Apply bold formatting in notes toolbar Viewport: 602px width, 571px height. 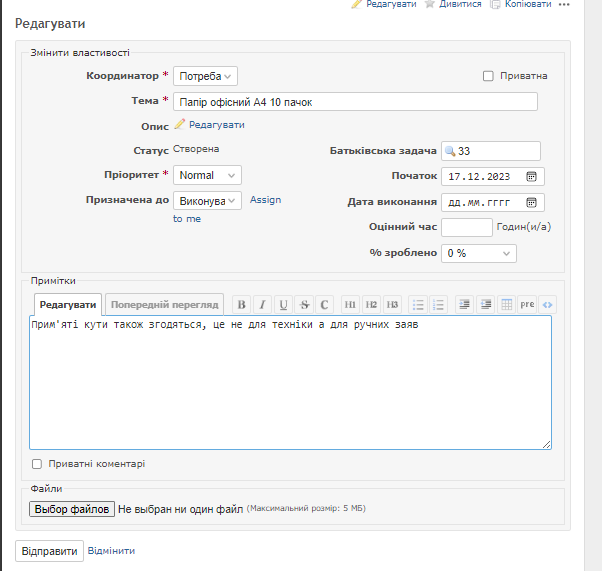[x=241, y=304]
